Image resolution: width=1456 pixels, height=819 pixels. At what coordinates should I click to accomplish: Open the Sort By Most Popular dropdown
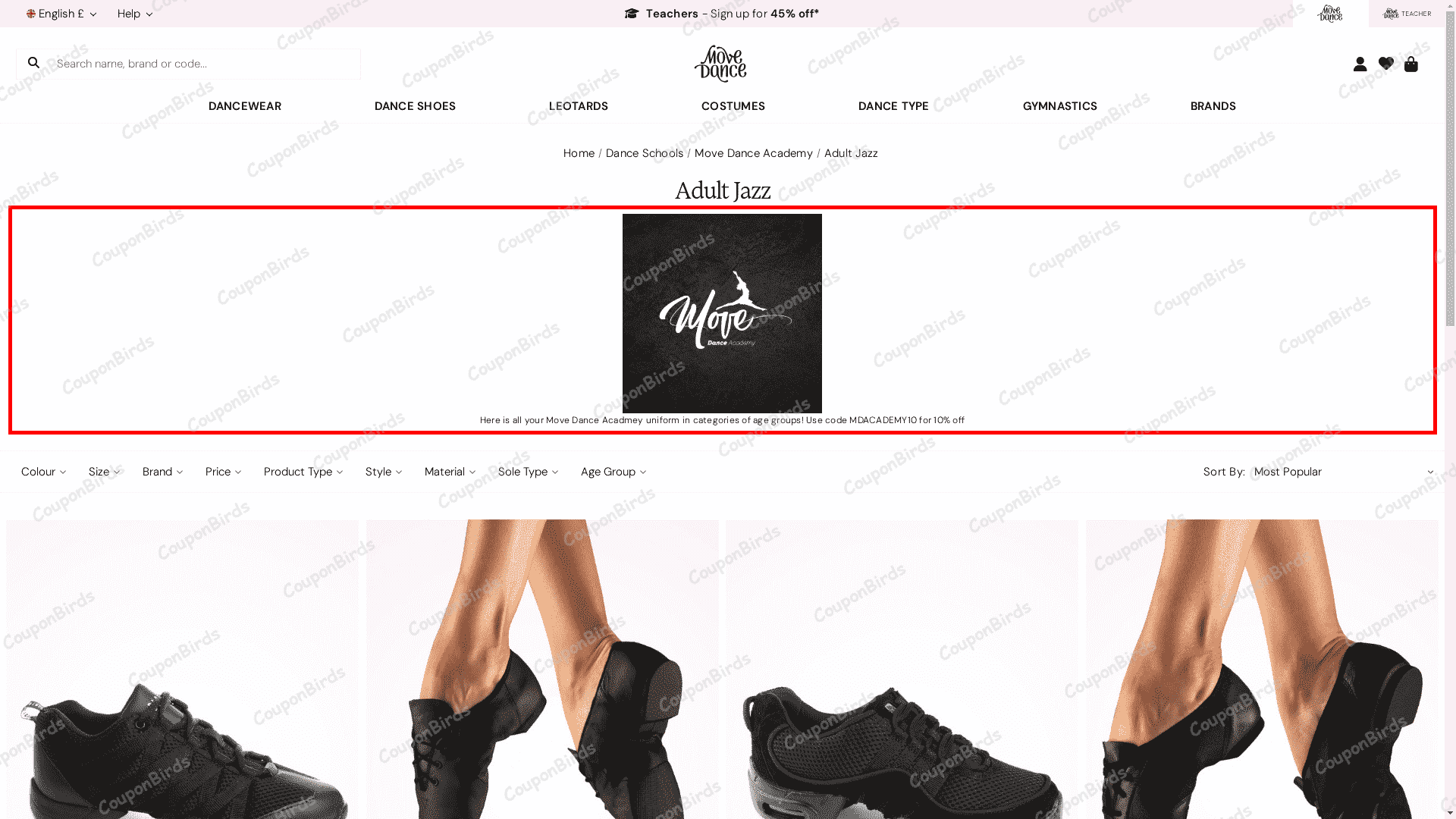1343,472
